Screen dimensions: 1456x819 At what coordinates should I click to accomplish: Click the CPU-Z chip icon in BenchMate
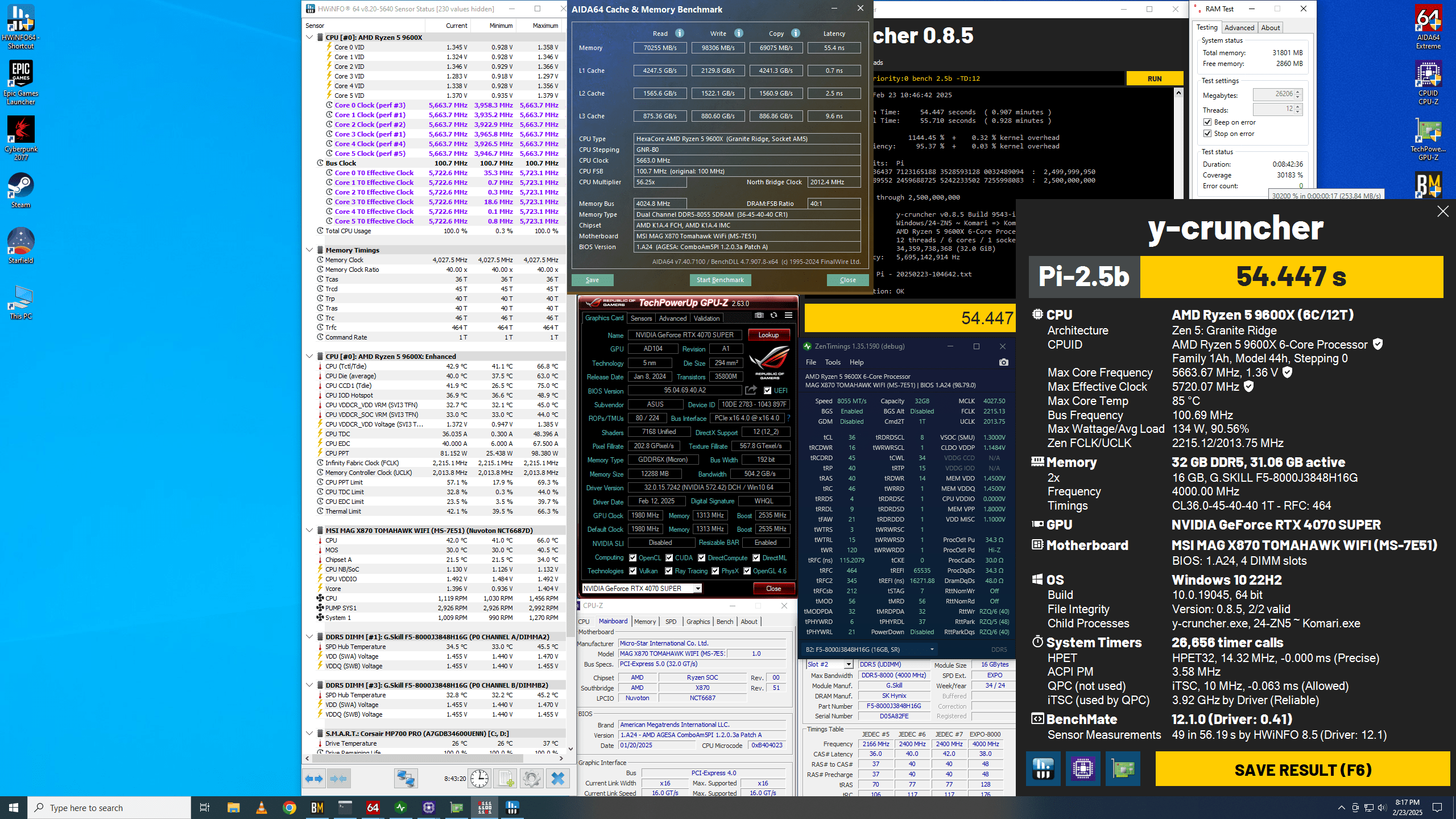pos(1083,769)
